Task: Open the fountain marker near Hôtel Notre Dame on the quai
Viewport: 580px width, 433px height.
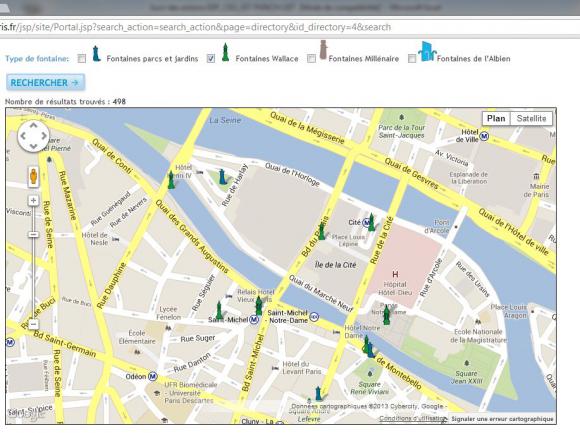Action: [366, 345]
